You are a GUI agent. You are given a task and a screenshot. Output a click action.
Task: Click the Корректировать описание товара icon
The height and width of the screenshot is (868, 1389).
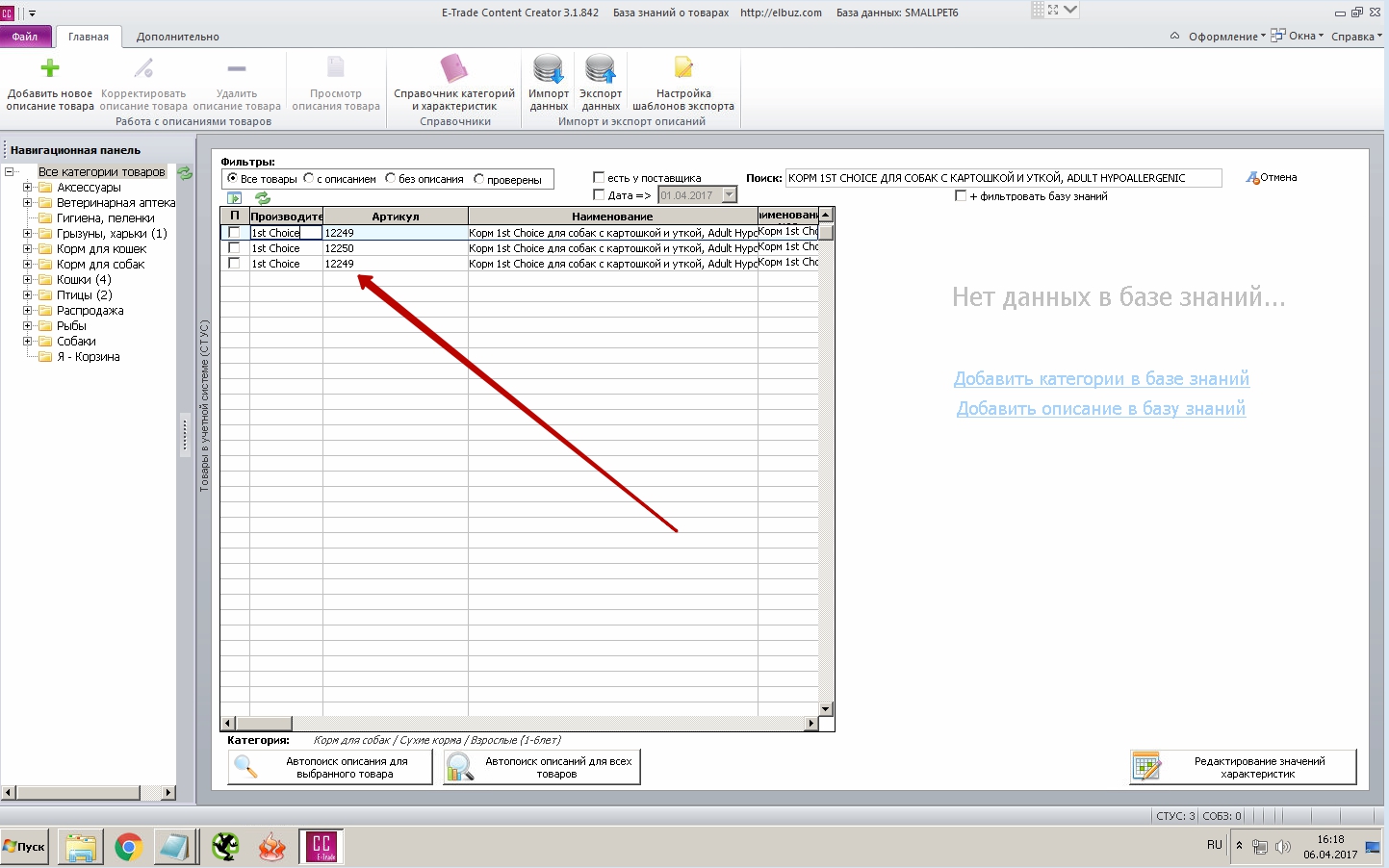pos(143,69)
